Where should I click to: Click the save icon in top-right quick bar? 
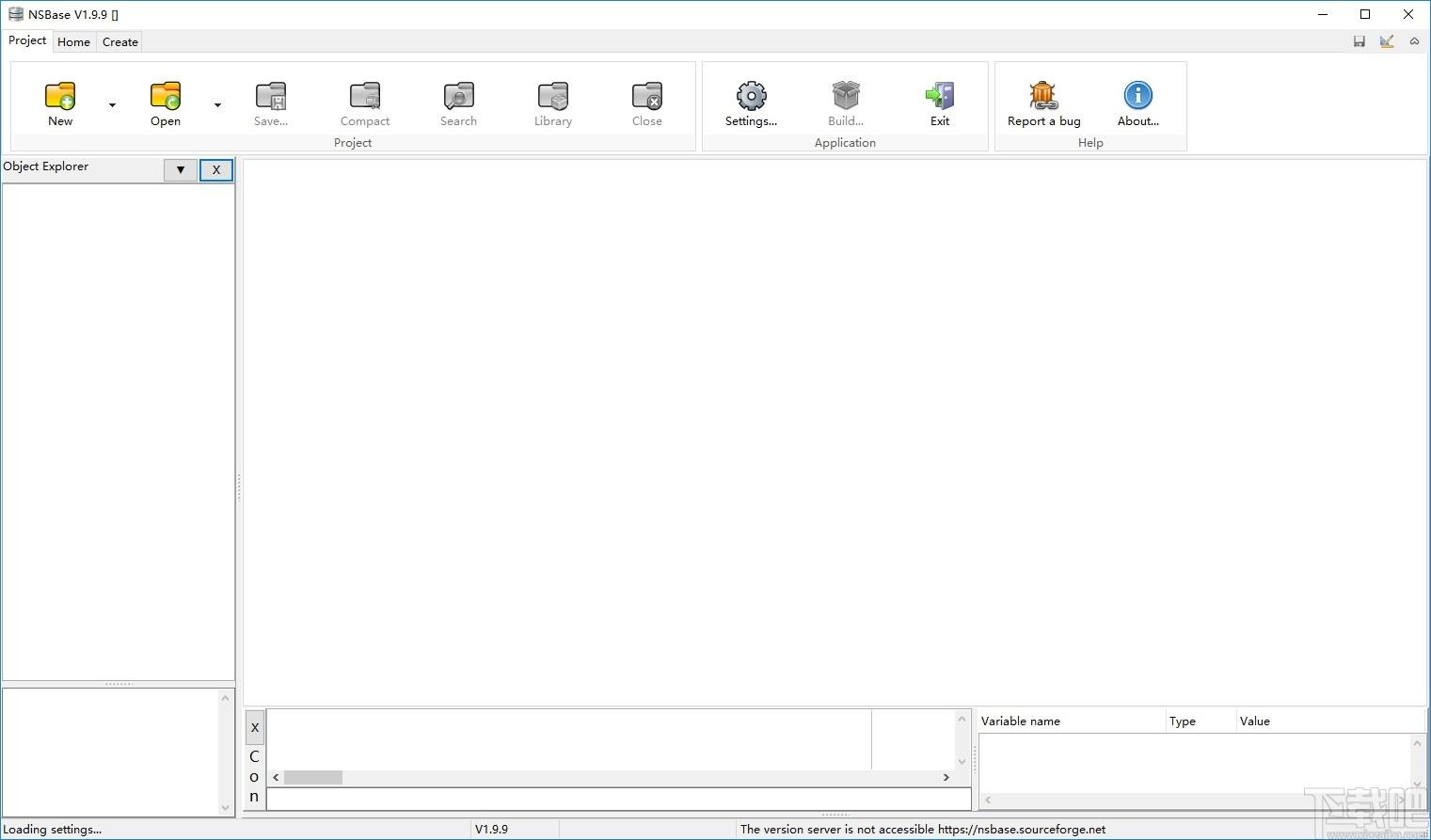[1359, 41]
